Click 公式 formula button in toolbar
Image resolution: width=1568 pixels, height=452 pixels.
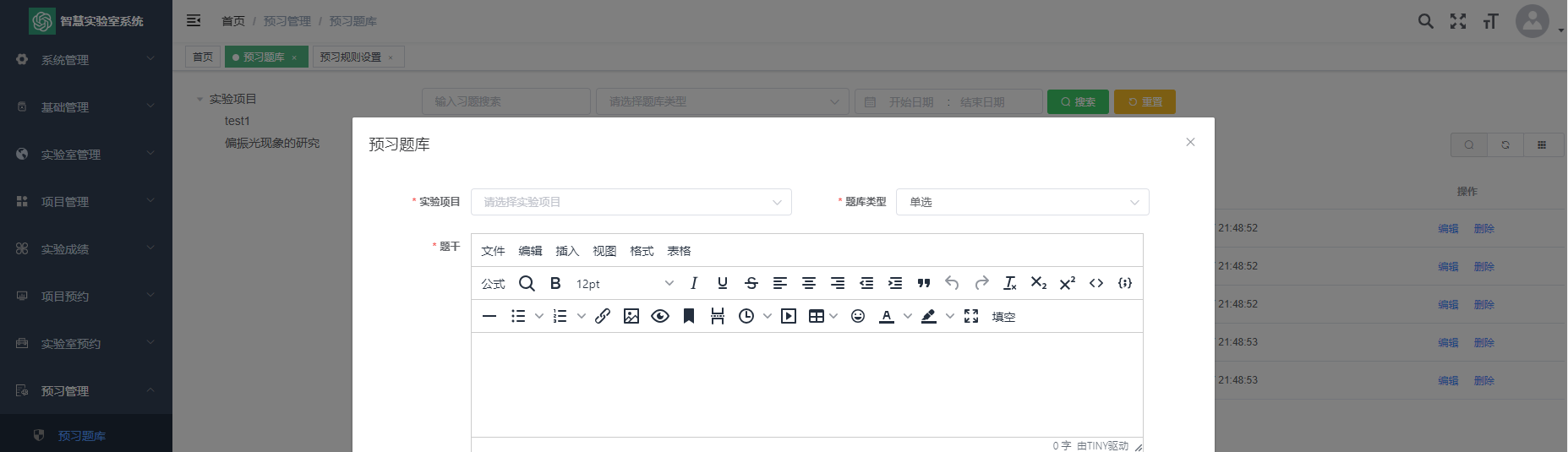pos(493,283)
